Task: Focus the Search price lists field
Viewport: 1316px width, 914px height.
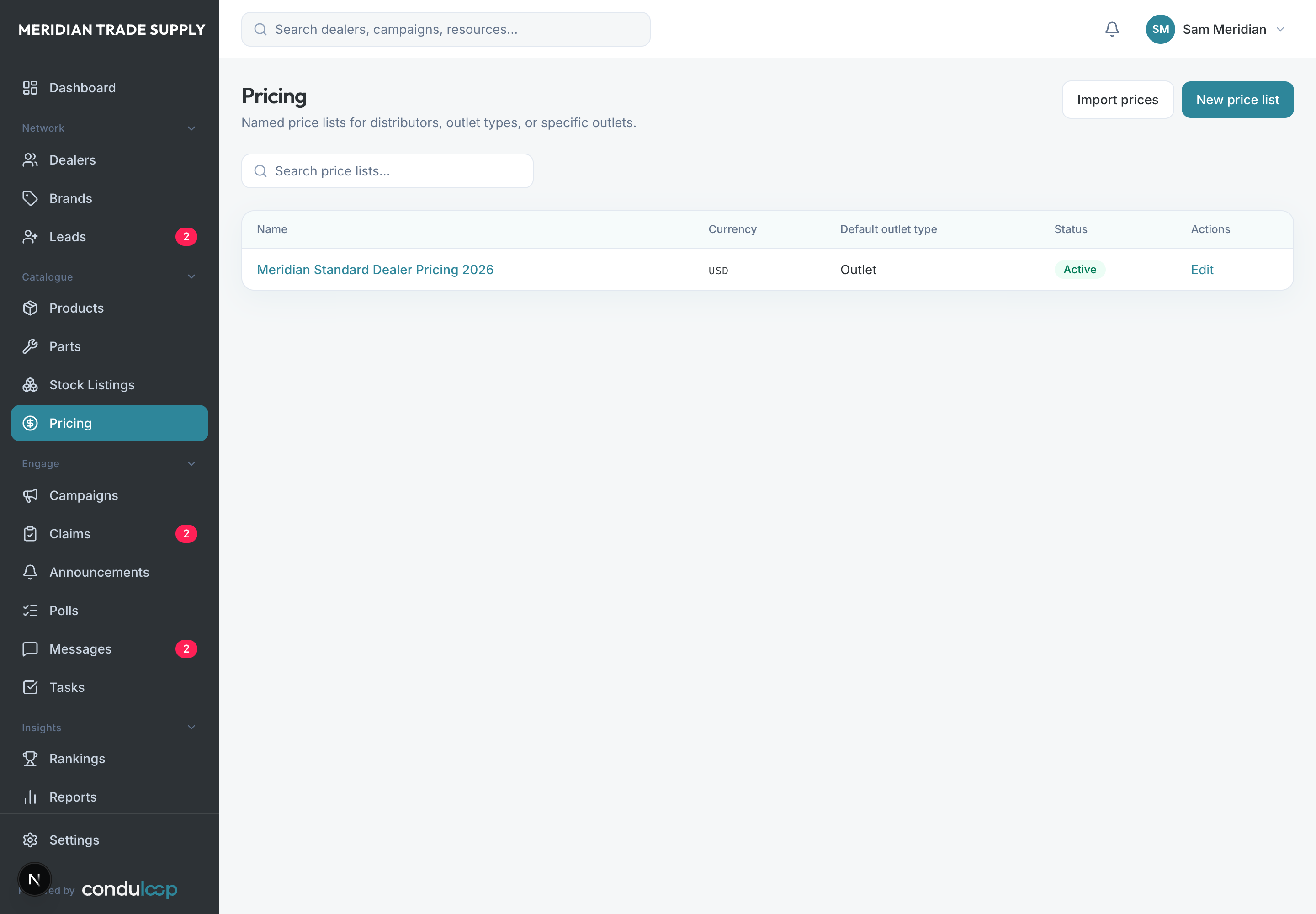Action: tap(387, 170)
